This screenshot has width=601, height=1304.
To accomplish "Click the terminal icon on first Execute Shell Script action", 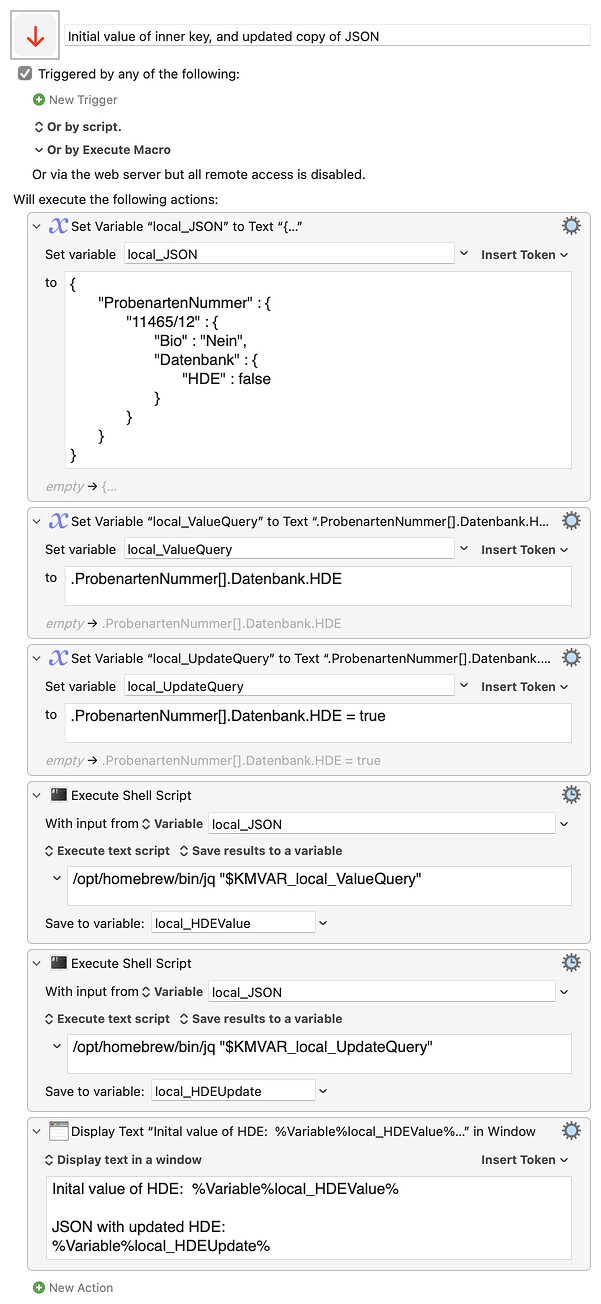I will [56, 794].
